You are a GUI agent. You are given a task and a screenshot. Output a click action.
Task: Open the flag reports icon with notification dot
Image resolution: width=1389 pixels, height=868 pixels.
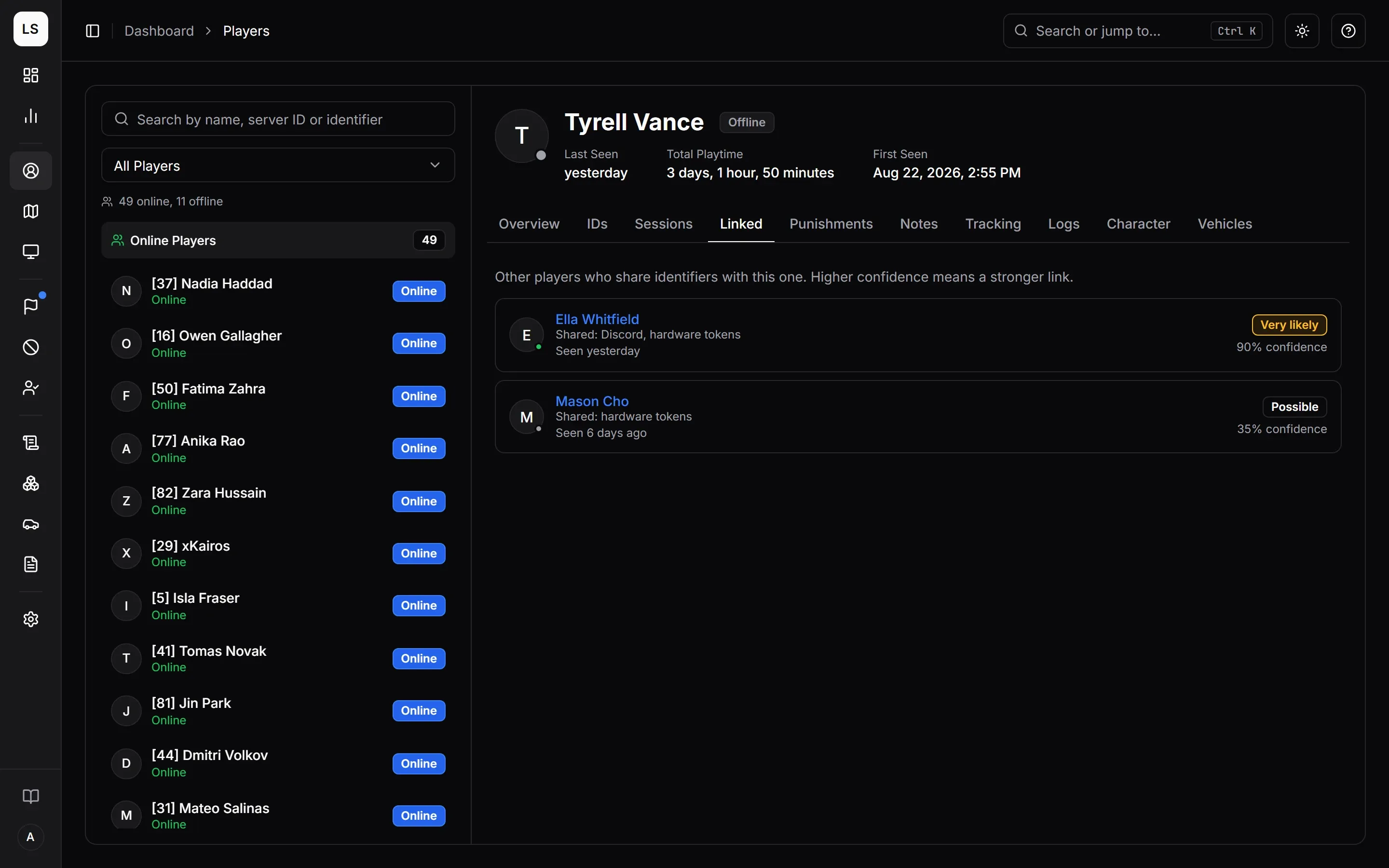tap(30, 307)
